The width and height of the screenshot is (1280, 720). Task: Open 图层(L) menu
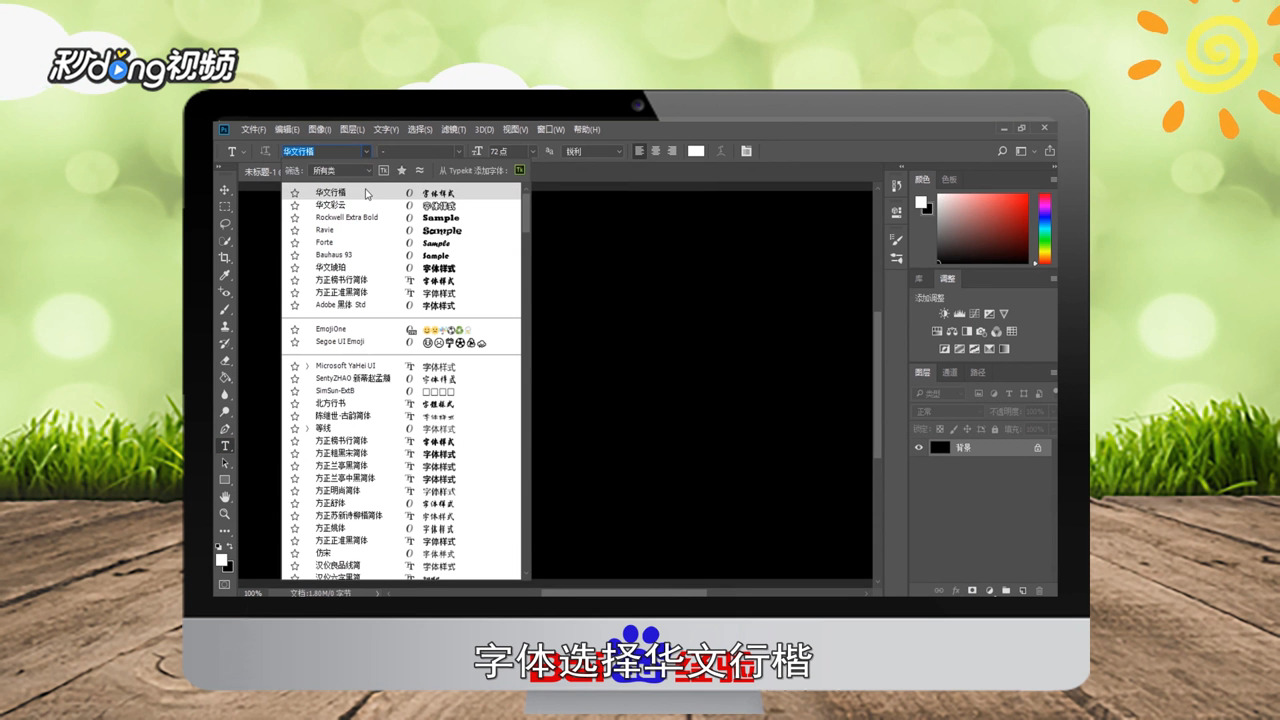point(352,129)
